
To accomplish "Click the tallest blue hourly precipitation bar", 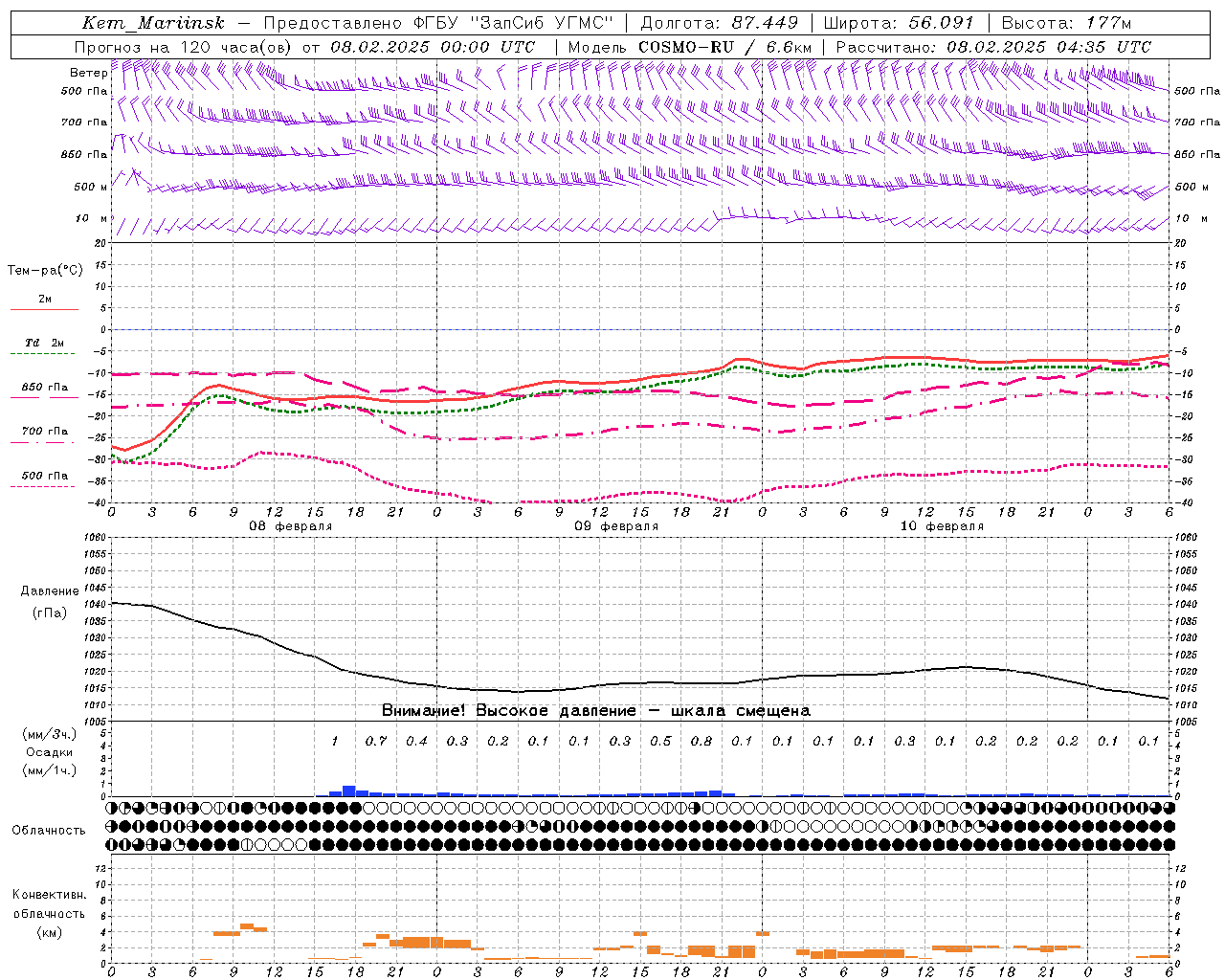I will [349, 791].
